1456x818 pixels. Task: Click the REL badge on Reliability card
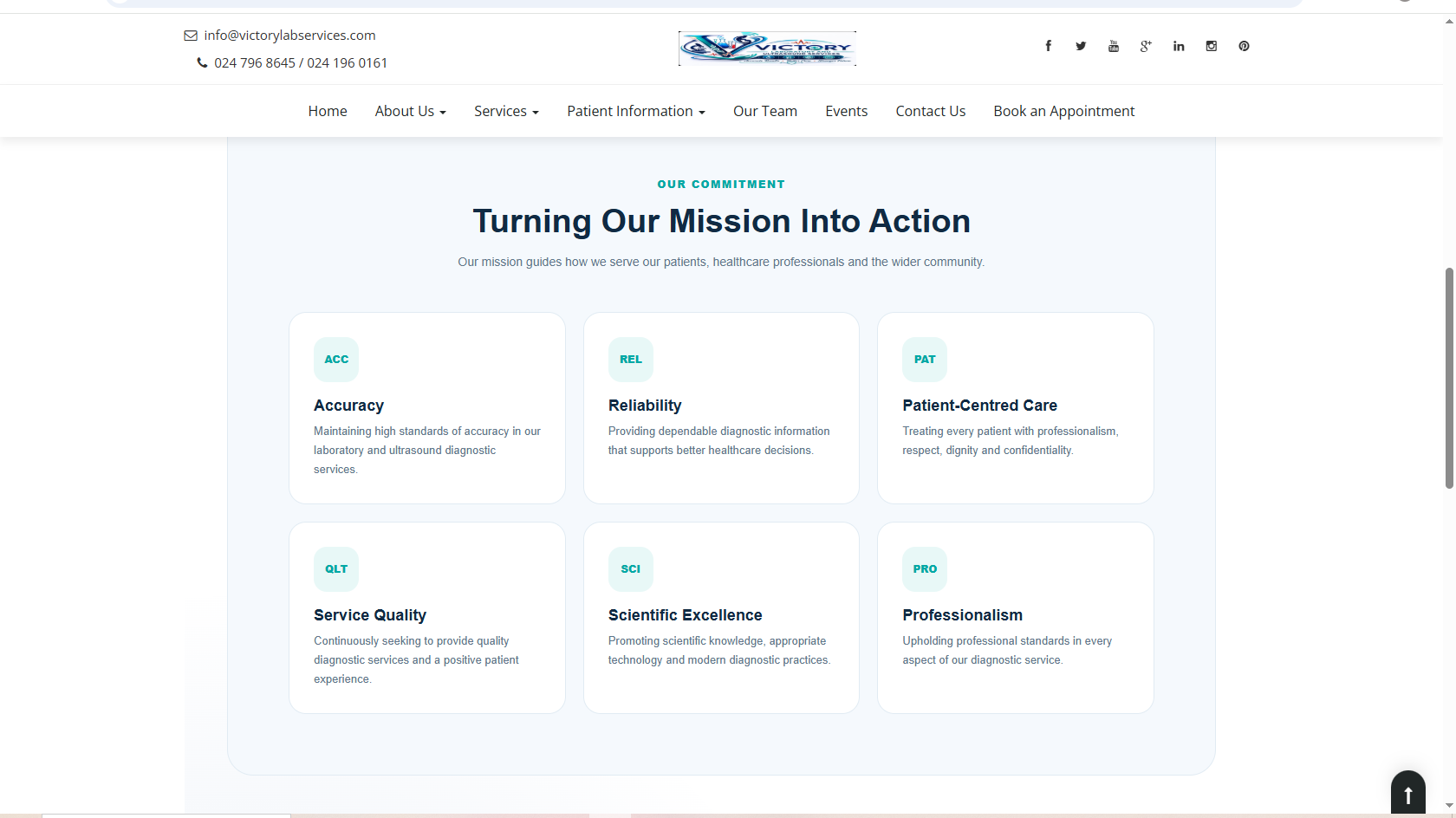[x=631, y=360]
